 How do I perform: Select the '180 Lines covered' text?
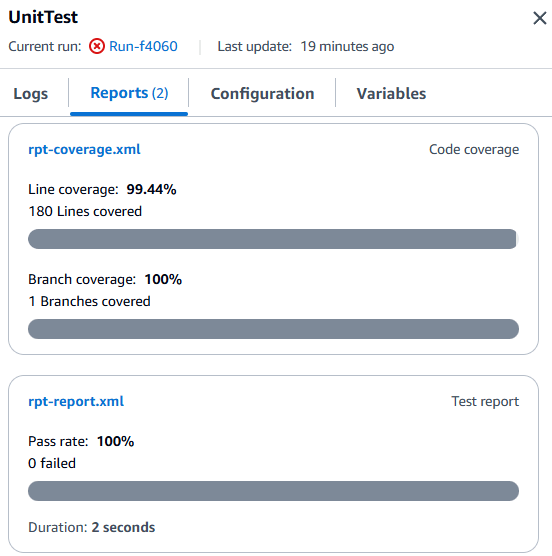[85, 211]
